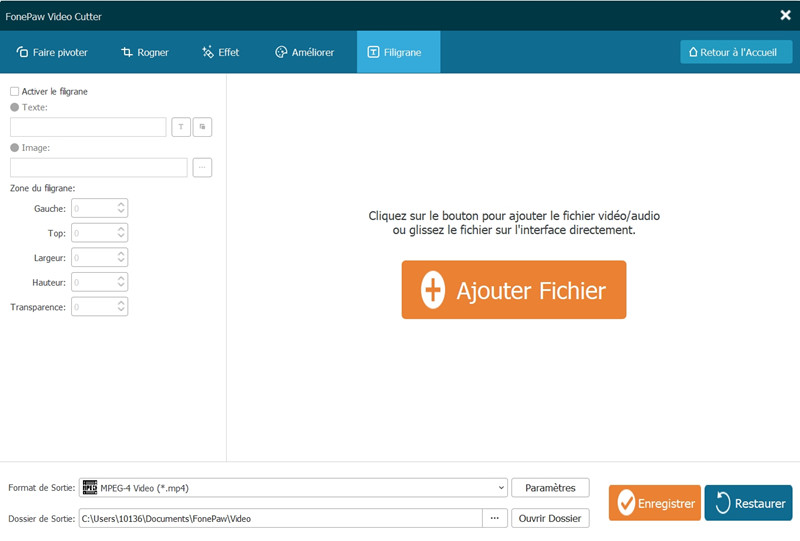This screenshot has height=541, width=800.
Task: Open the Faire pivoter tab
Action: (x=53, y=52)
